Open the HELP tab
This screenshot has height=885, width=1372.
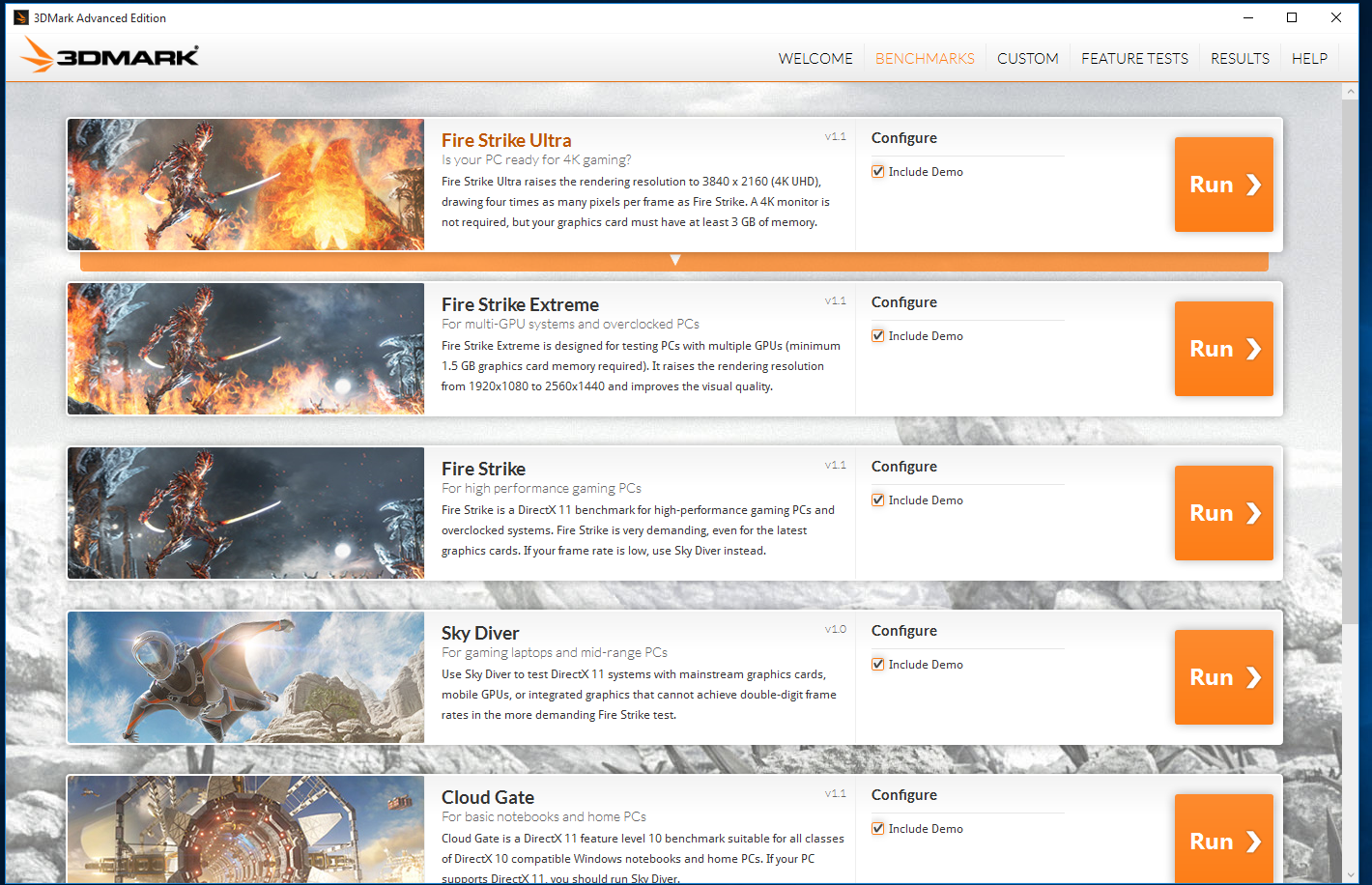tap(1309, 59)
